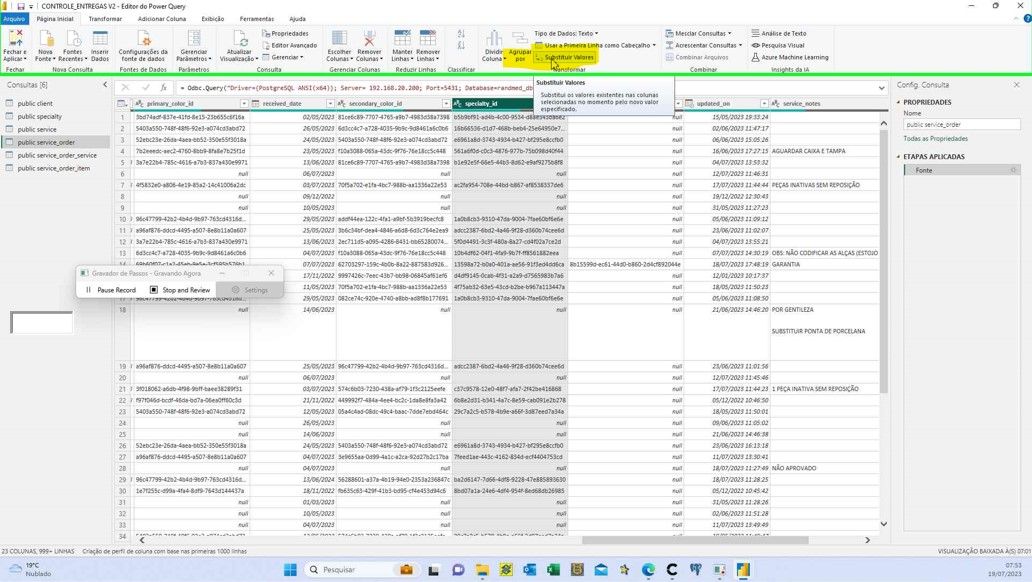Switch to the Ferramentas tab
The width and height of the screenshot is (1032, 582).
click(x=257, y=19)
